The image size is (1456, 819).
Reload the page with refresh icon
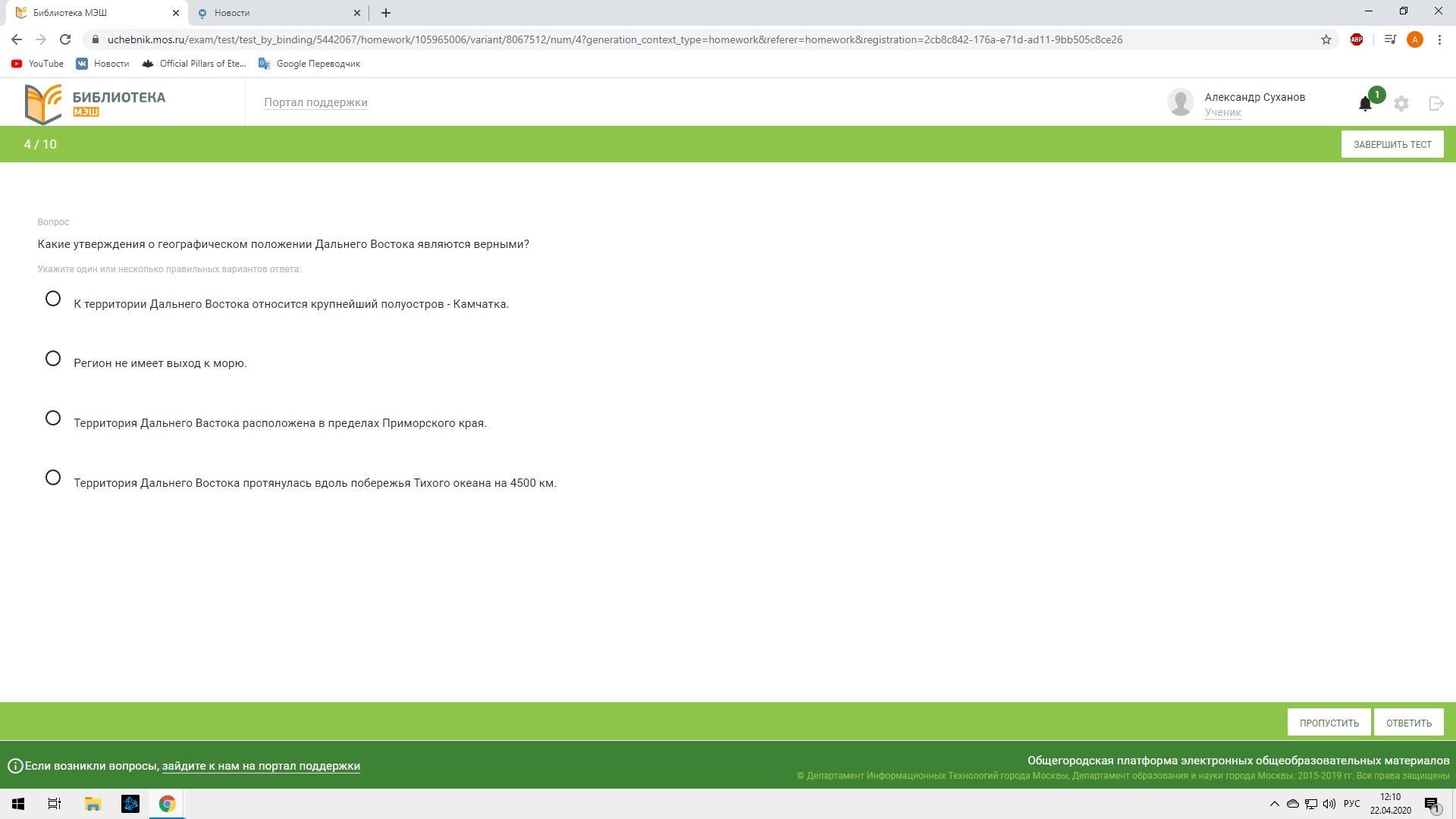[x=65, y=39]
